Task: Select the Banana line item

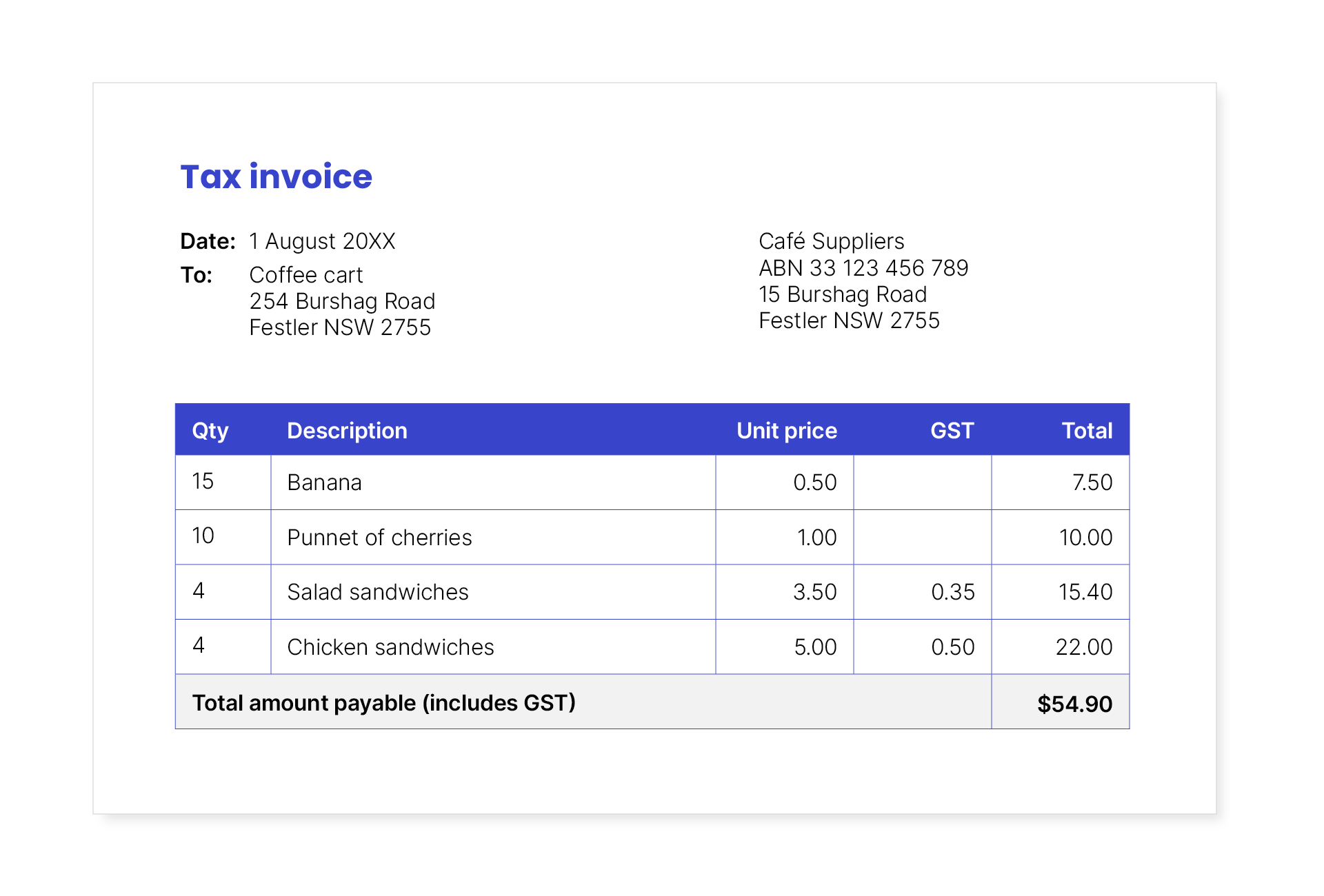Action: coord(324,482)
